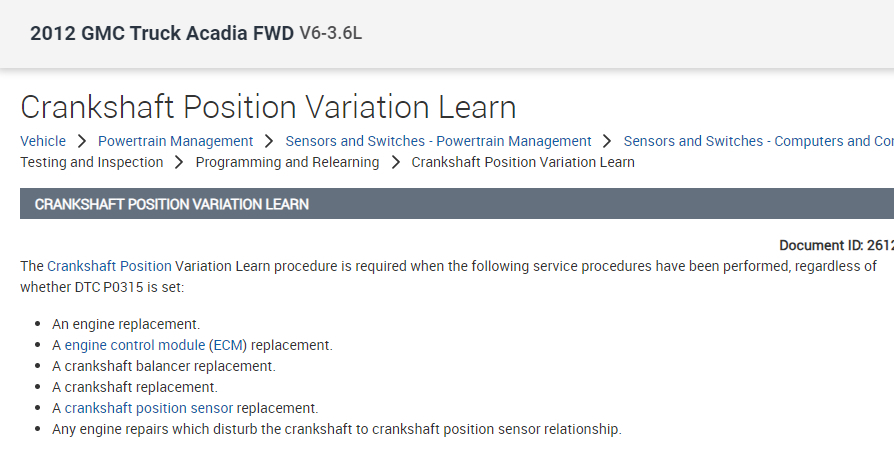894x467 pixels.
Task: Click the ECM abbreviation link
Action: [x=228, y=345]
